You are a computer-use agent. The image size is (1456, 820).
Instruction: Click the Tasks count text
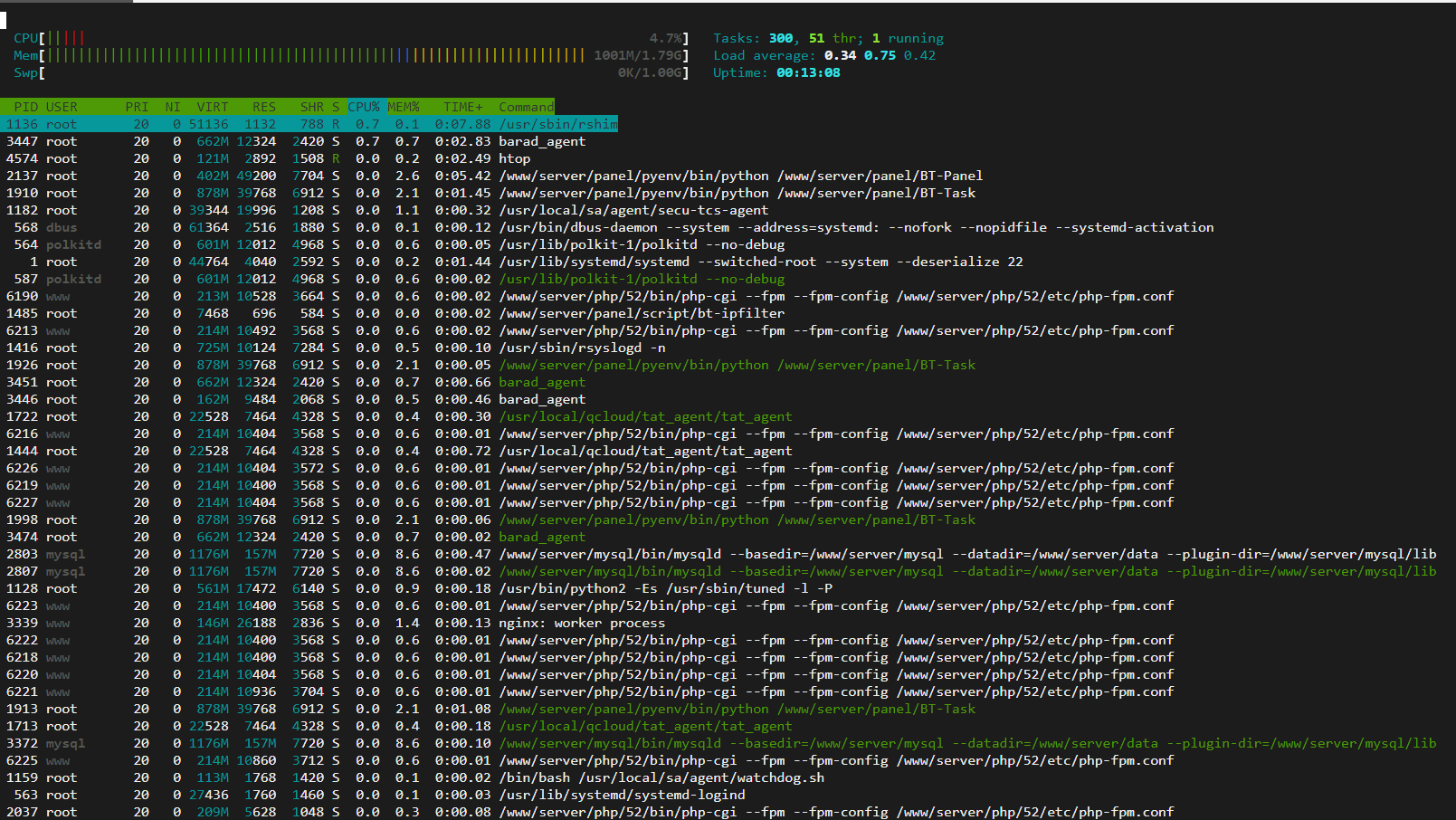828,38
